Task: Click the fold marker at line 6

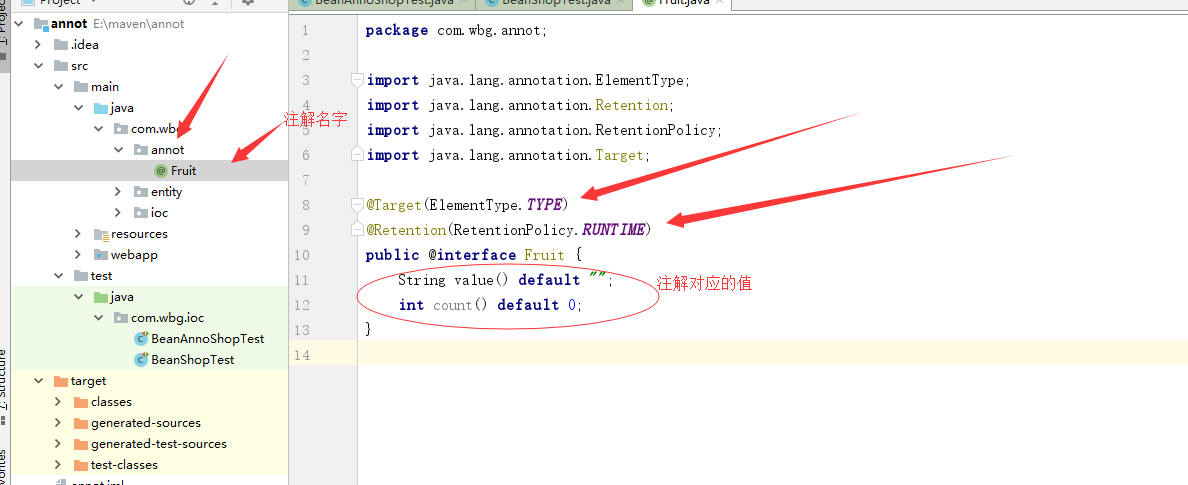Action: pyautogui.click(x=358, y=155)
